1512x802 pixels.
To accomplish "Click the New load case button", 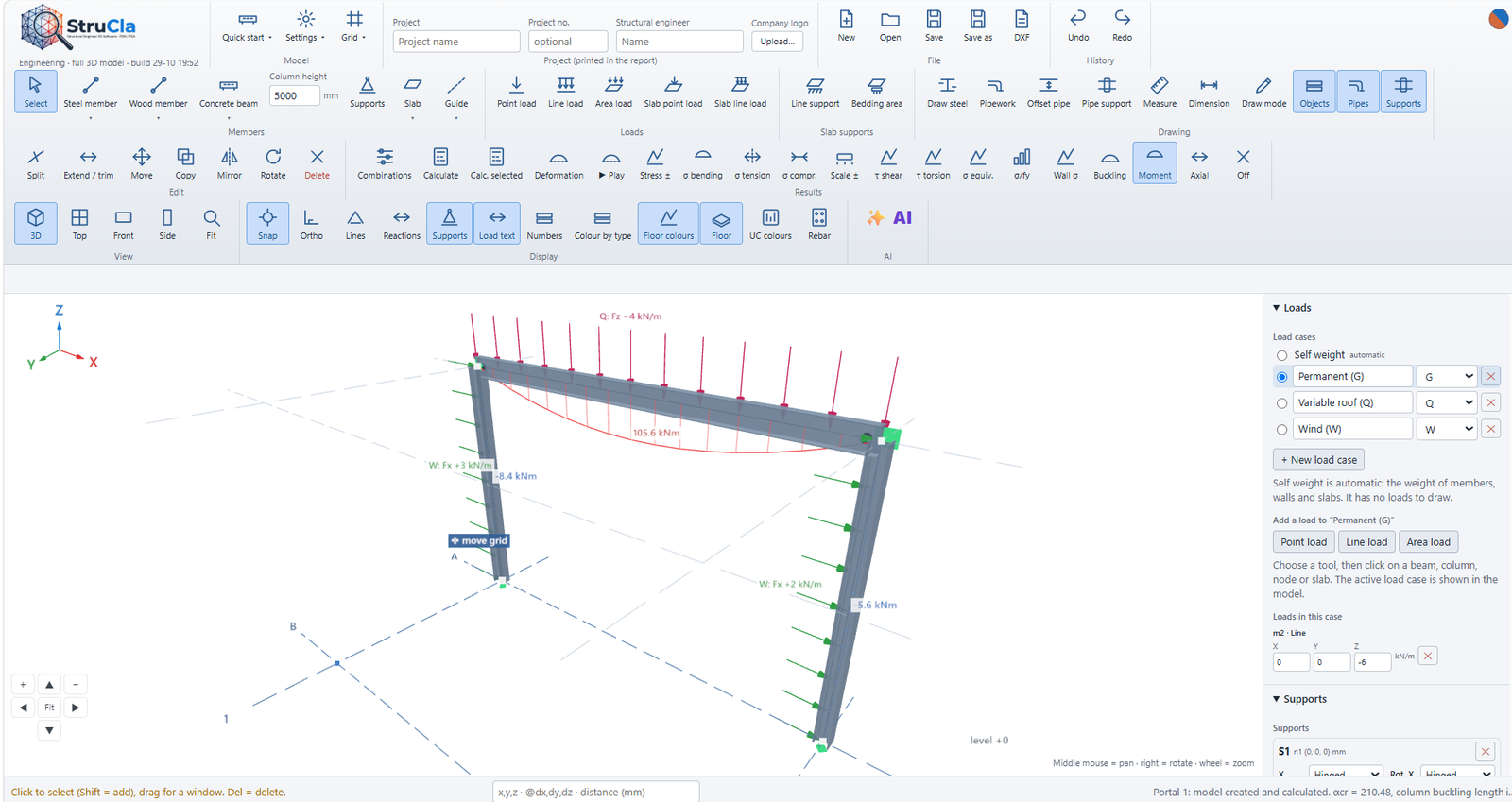I will [1318, 460].
